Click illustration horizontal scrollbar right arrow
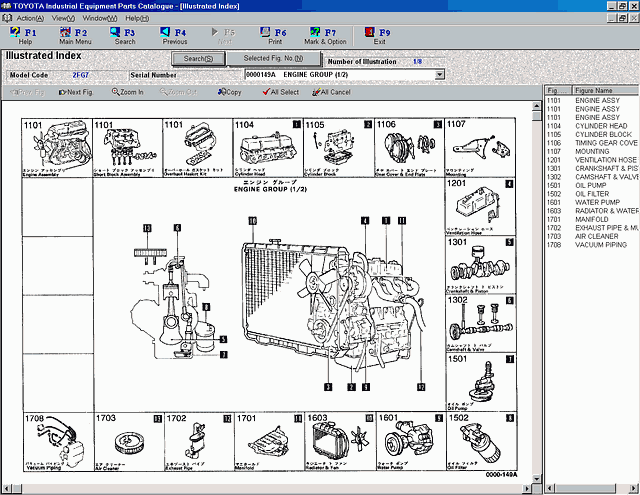 click(527, 488)
